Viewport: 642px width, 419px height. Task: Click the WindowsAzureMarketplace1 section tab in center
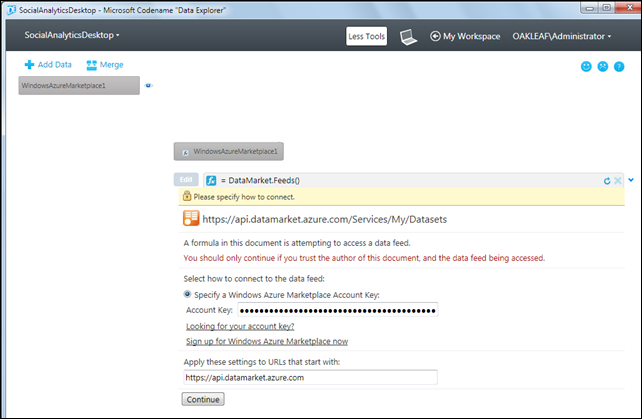click(x=228, y=152)
